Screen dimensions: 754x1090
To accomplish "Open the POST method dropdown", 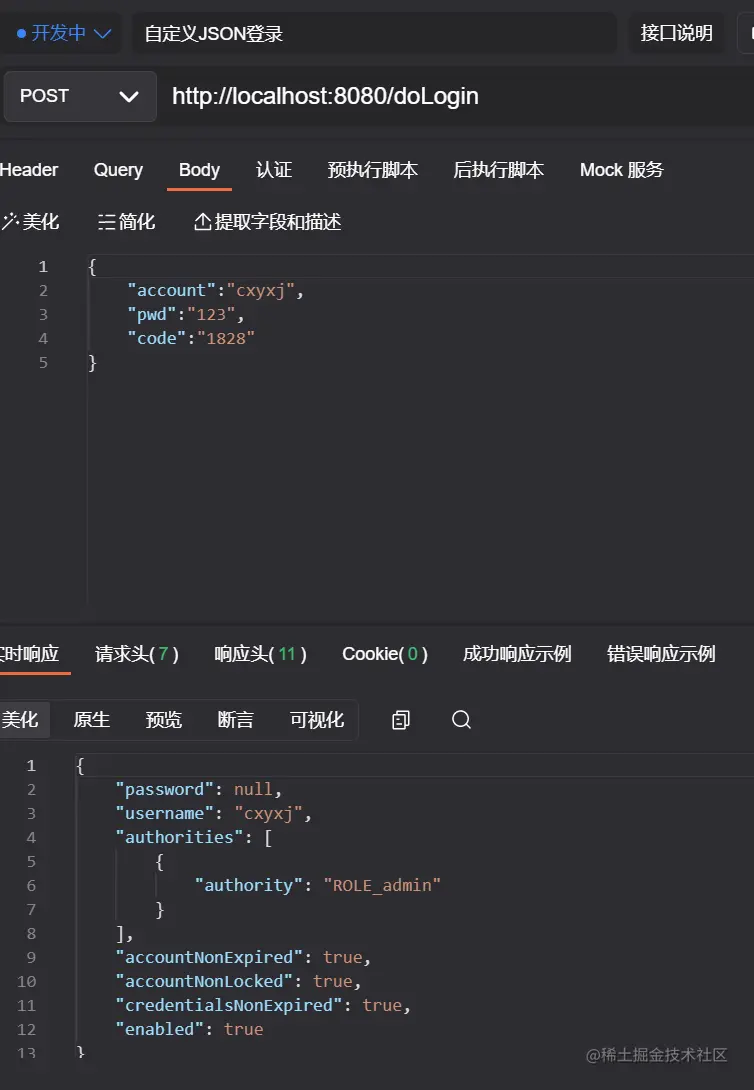I will [x=80, y=96].
